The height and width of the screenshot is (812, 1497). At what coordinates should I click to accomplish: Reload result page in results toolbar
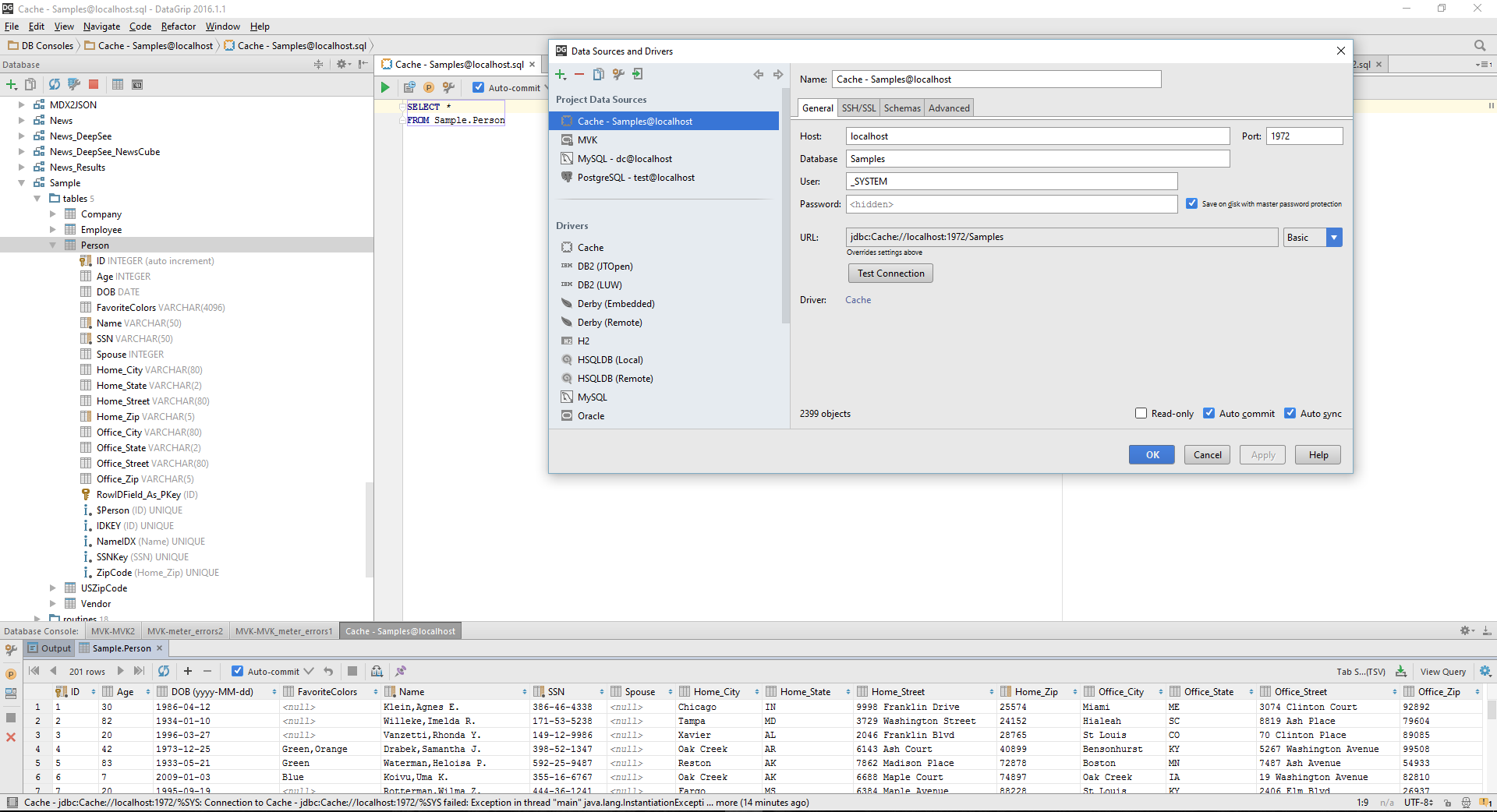[x=163, y=671]
